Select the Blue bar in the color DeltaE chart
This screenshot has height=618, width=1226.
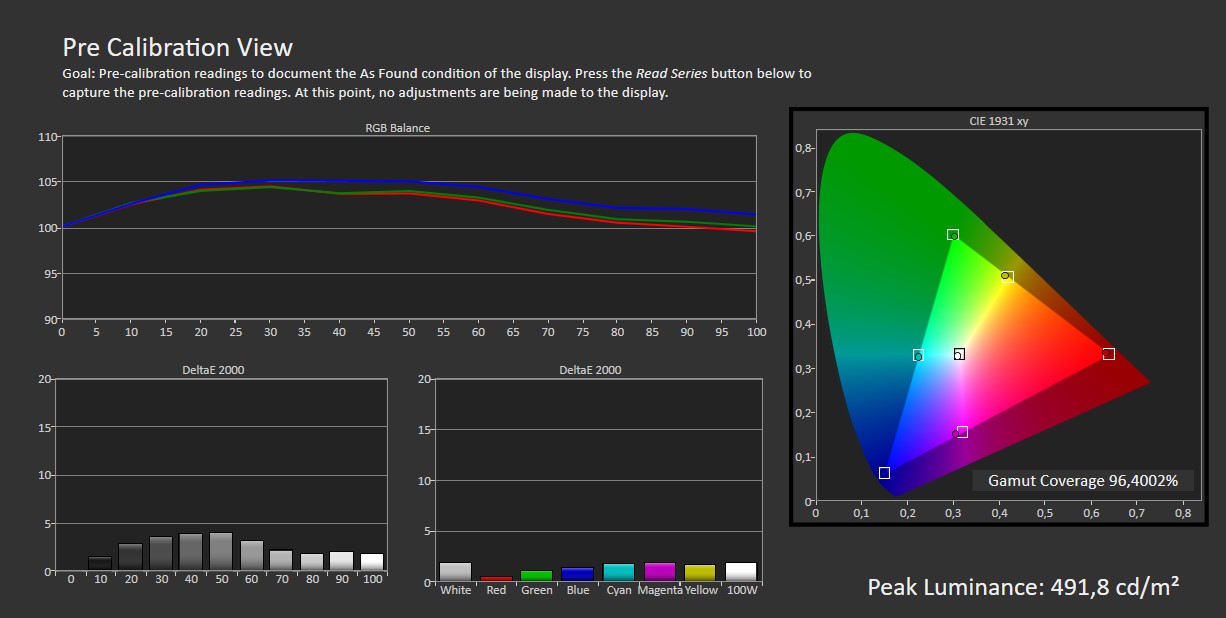coord(577,575)
